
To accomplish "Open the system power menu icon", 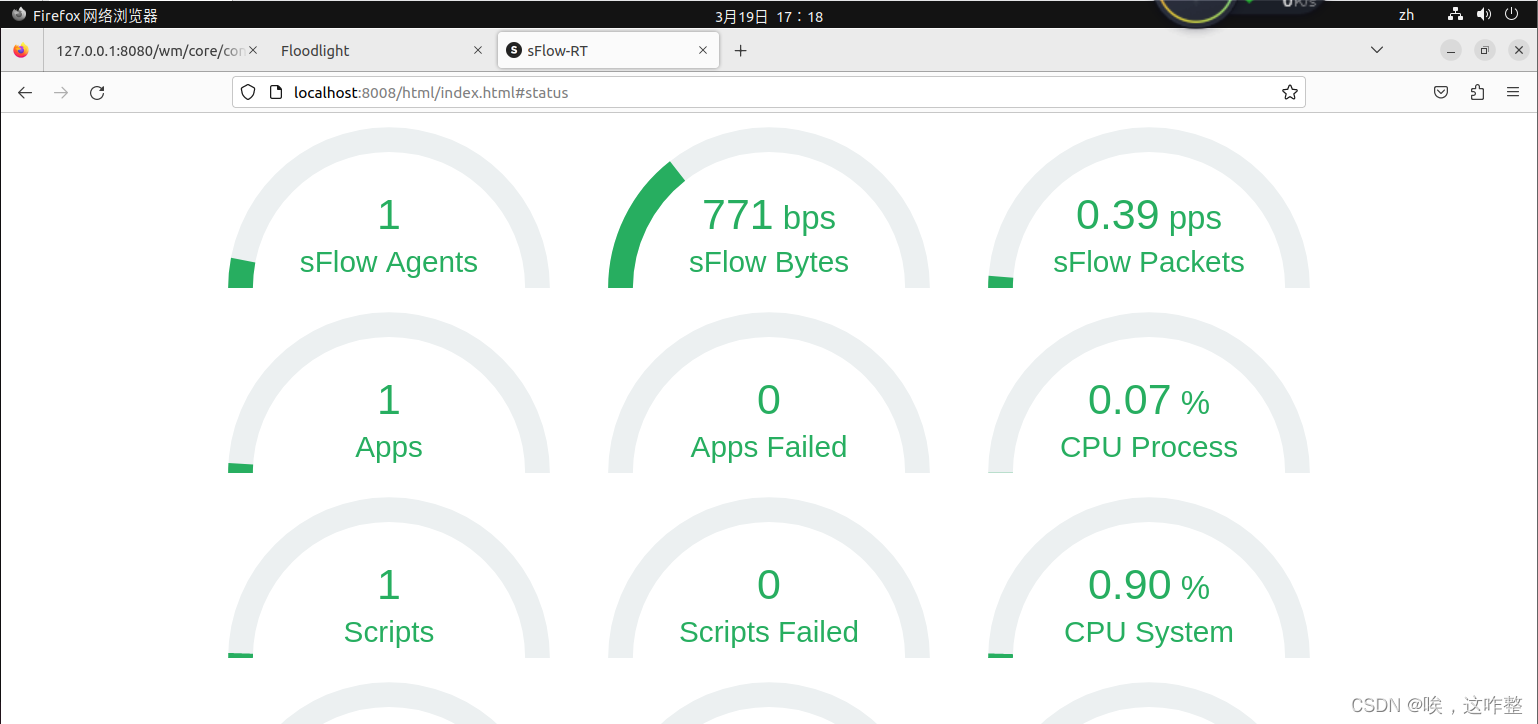I will click(1512, 14).
